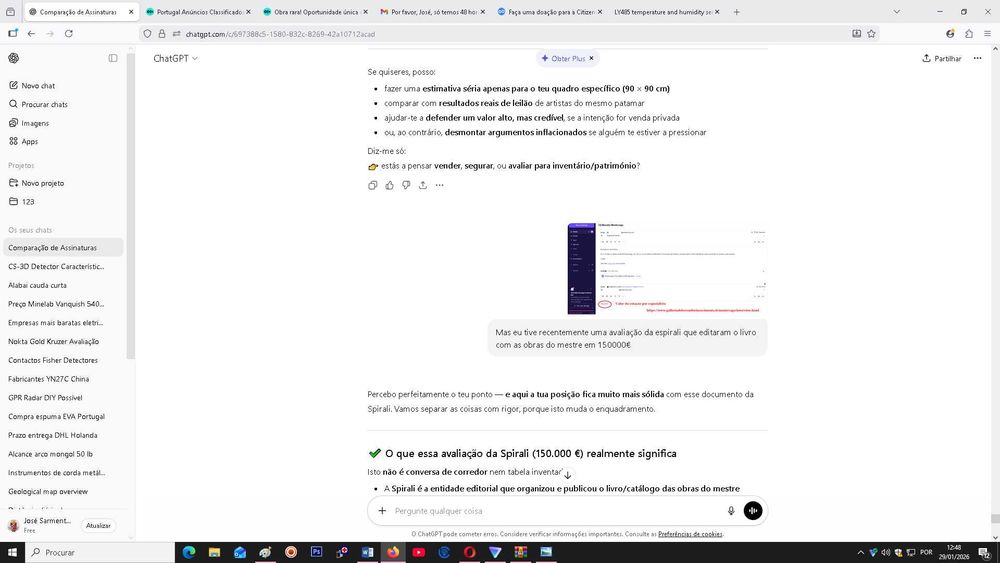Open Opera browser from the taskbar
The width and height of the screenshot is (1000, 563).
(469, 552)
